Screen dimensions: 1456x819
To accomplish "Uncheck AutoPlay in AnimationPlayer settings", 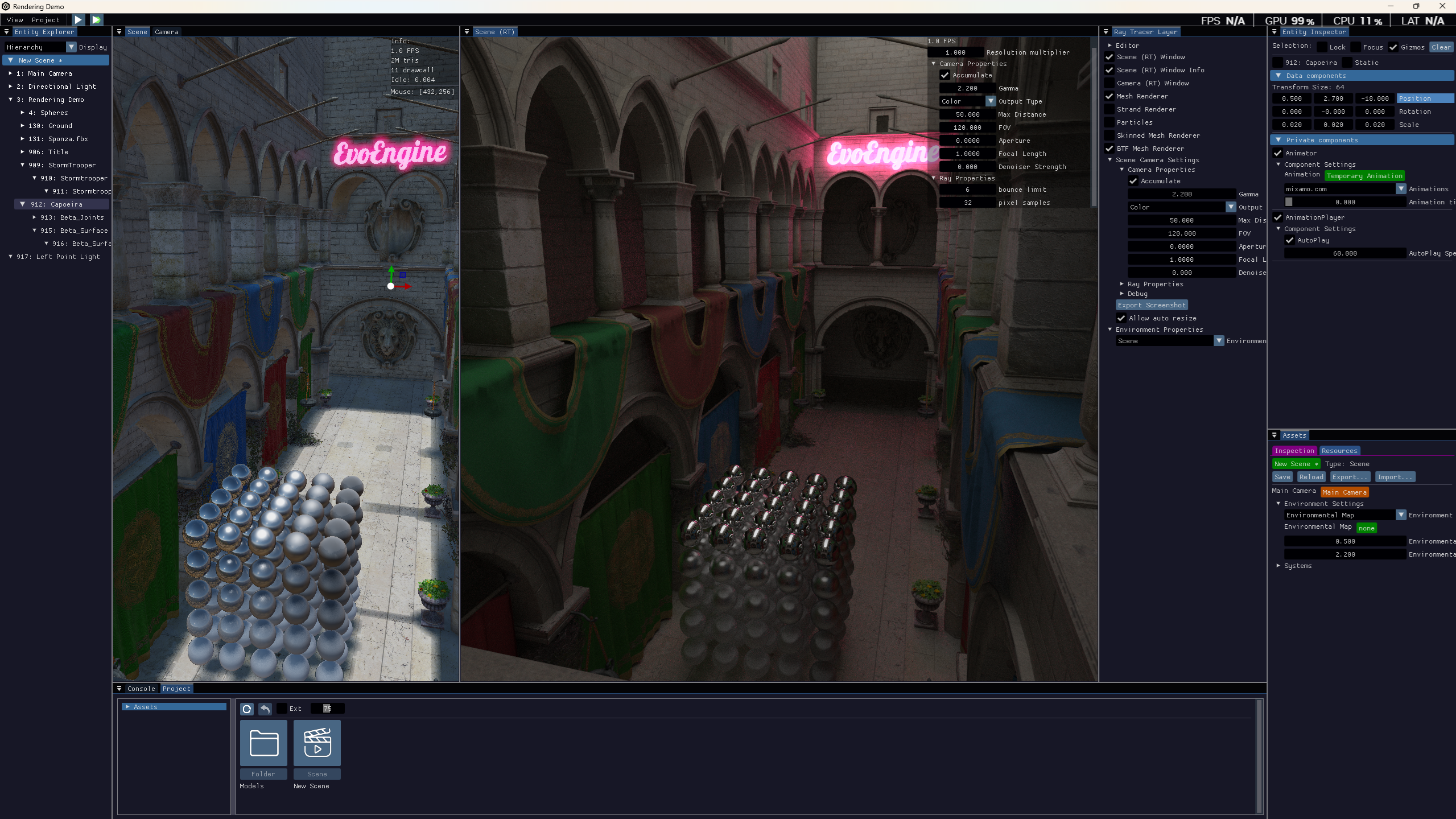I will [1289, 240].
